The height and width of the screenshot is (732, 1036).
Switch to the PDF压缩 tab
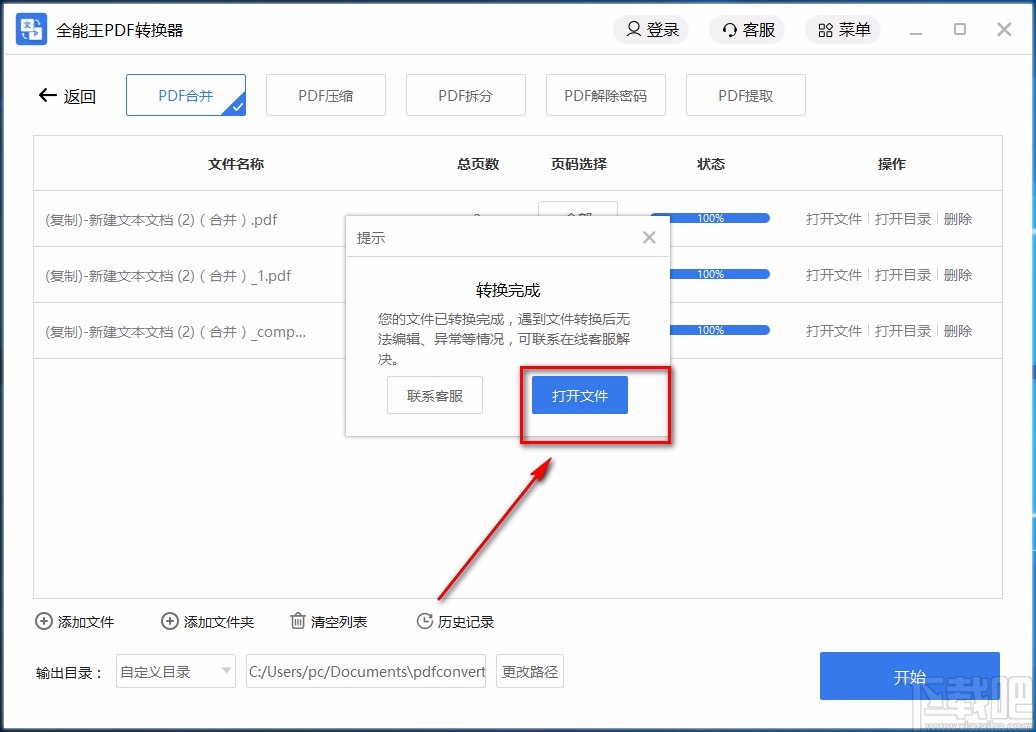pos(326,94)
